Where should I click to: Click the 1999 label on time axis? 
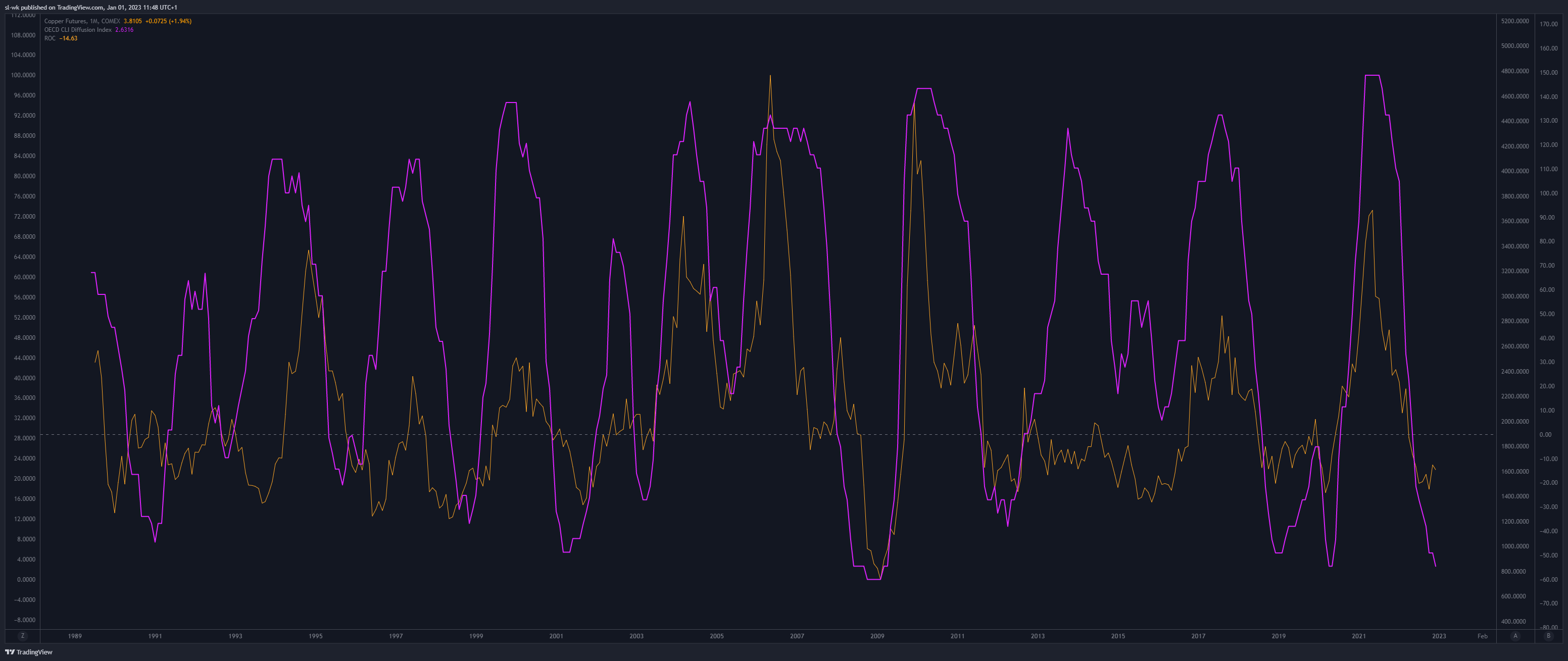[476, 636]
